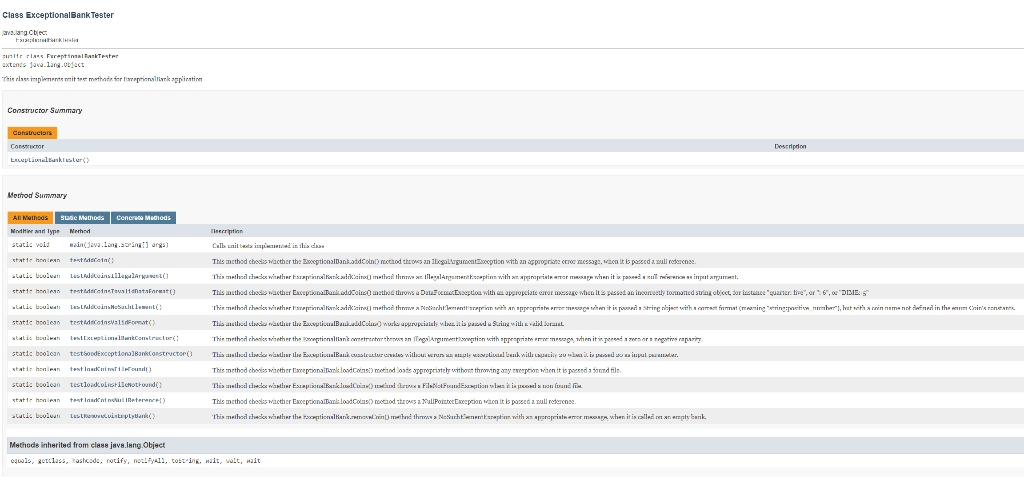Click the 'public class ExceptionalBankTester' declaration line
Image resolution: width=1024 pixels, height=480 pixels.
point(60,56)
